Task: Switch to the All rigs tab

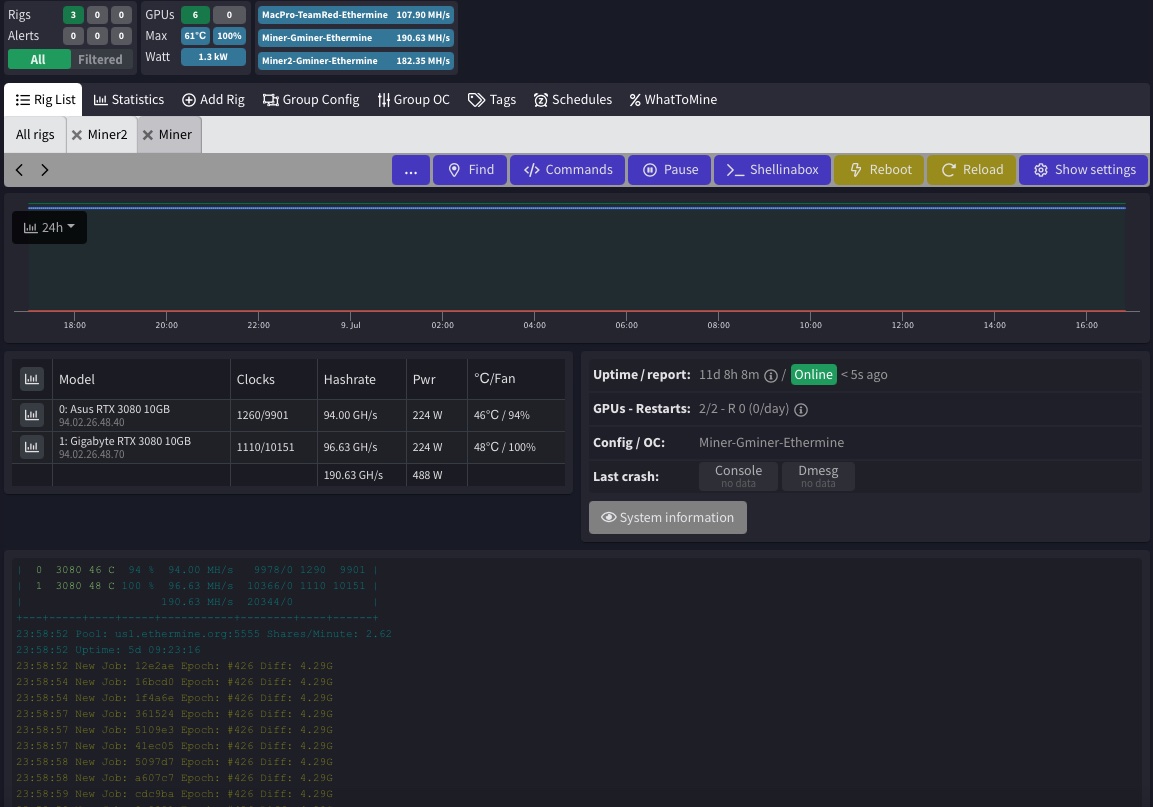Action: (x=35, y=134)
